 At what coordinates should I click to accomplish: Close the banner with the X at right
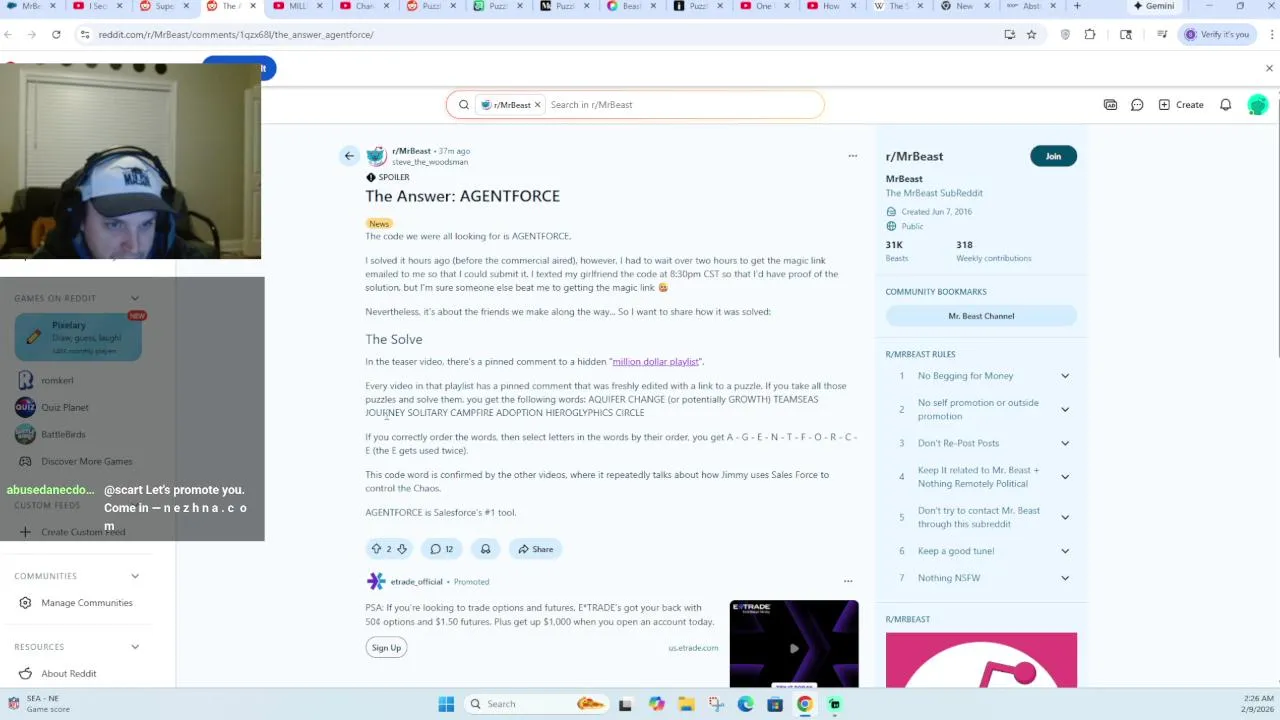[x=1269, y=69]
